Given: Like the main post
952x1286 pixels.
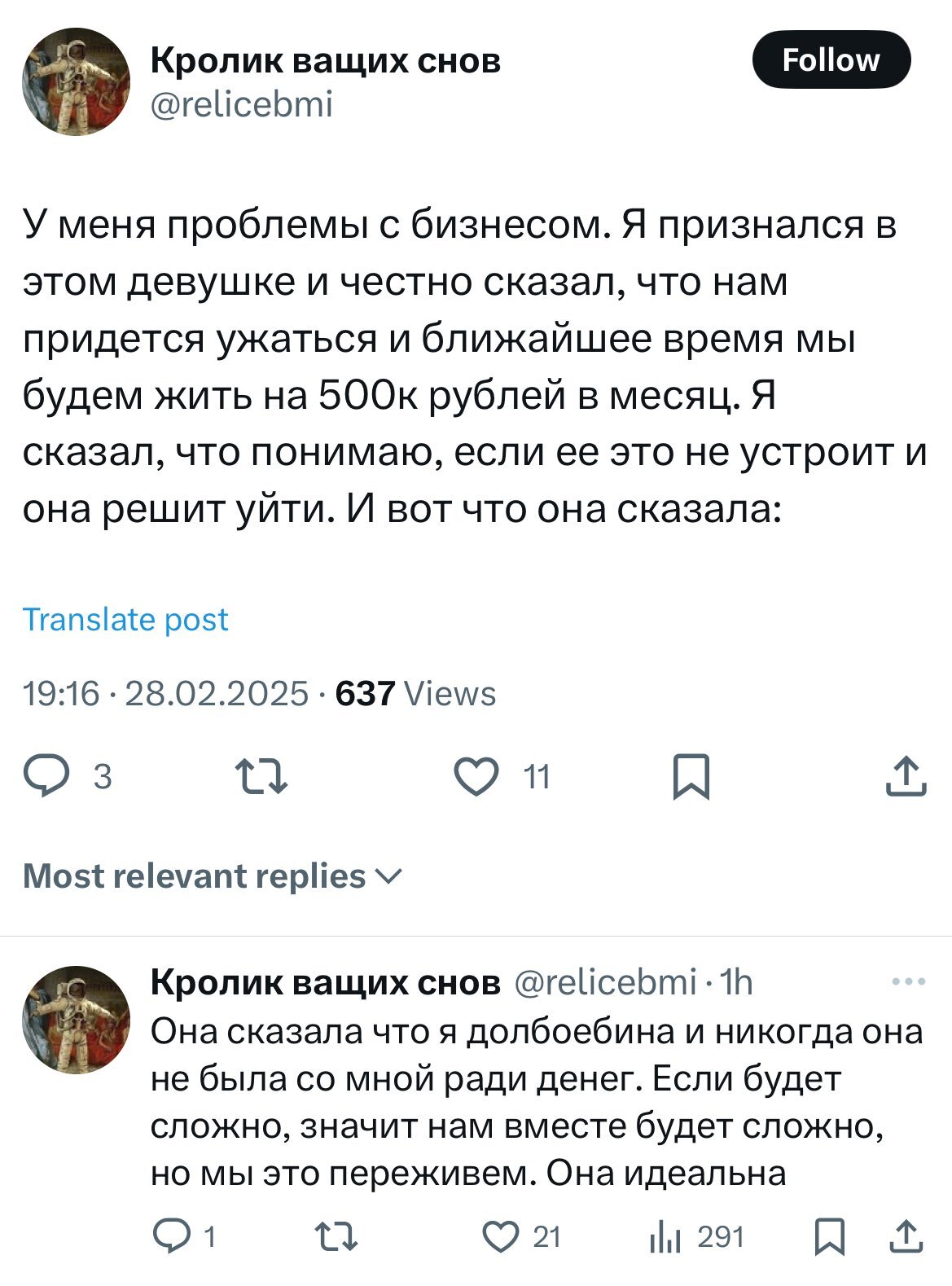Looking at the screenshot, I should 476,776.
